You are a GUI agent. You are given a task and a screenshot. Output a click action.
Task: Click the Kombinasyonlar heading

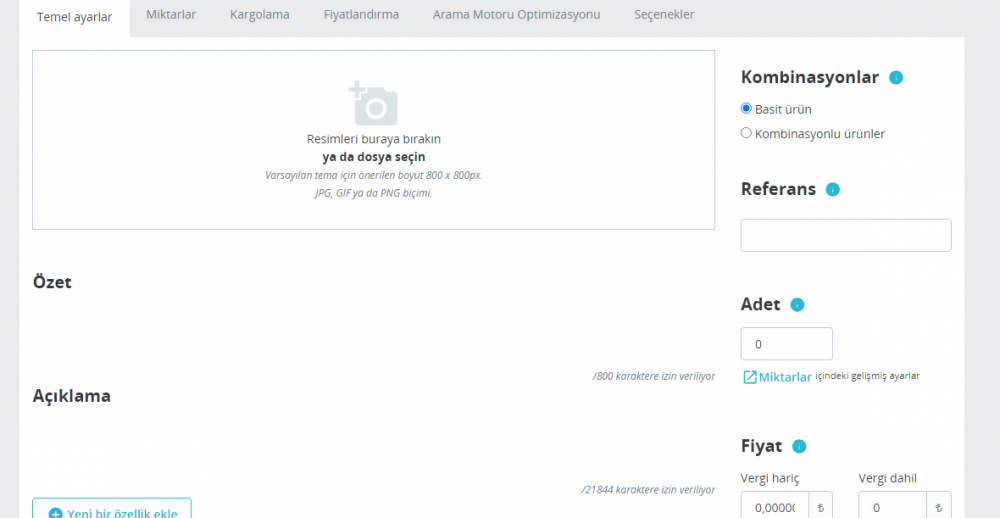810,77
